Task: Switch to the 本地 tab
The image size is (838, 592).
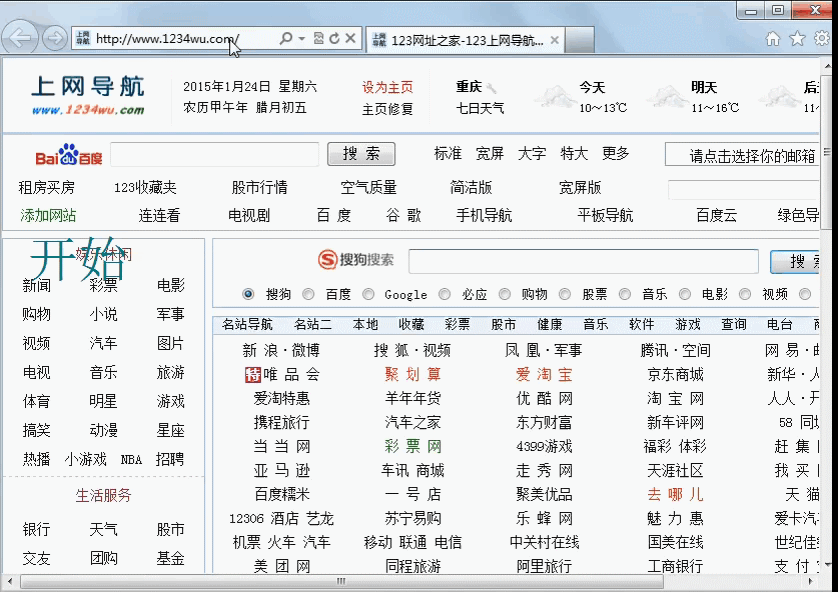Action: 366,324
